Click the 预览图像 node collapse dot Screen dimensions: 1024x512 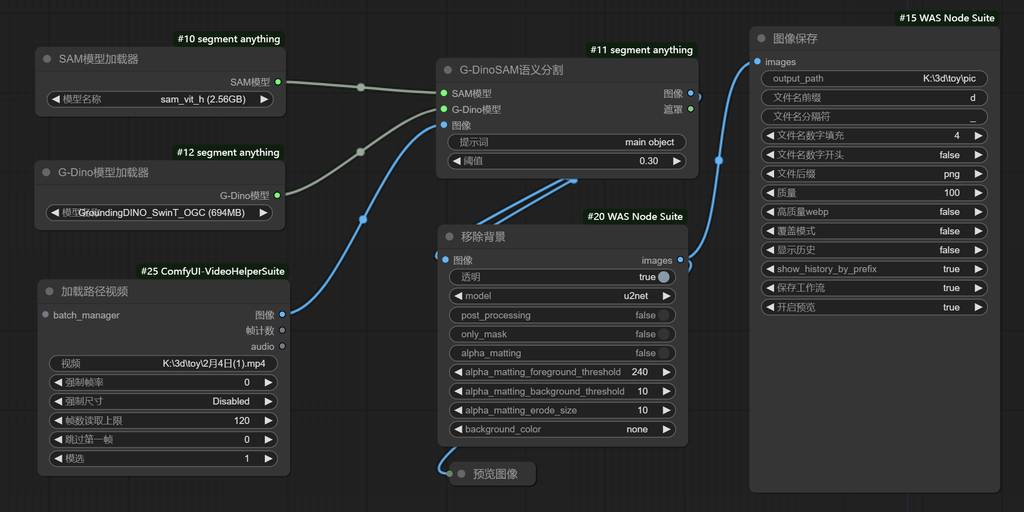[461, 474]
